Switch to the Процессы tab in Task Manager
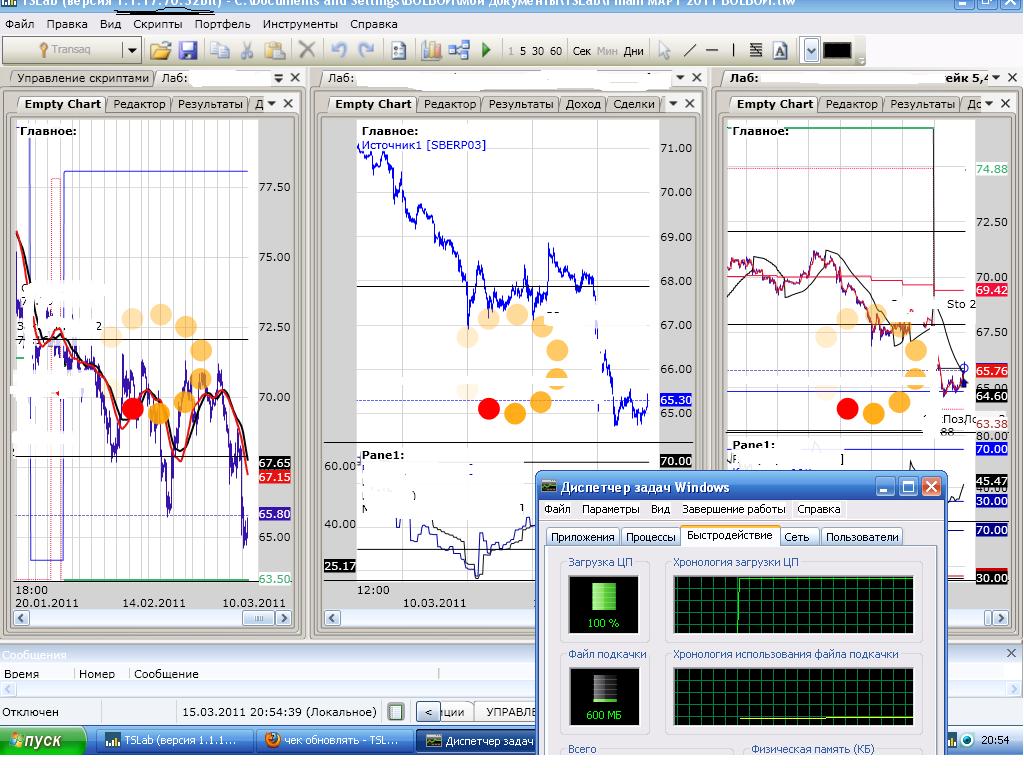Image resolution: width=1024 pixels, height=768 pixels. point(650,537)
